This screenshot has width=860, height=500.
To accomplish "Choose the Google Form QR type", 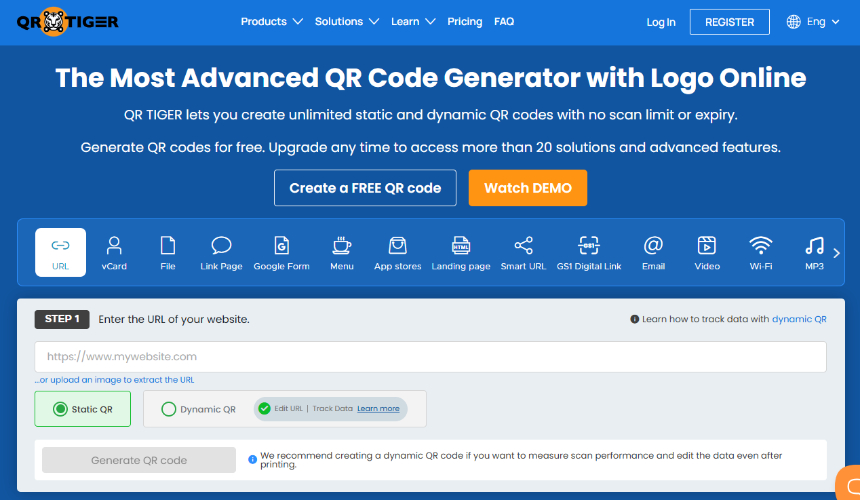I will 281,252.
